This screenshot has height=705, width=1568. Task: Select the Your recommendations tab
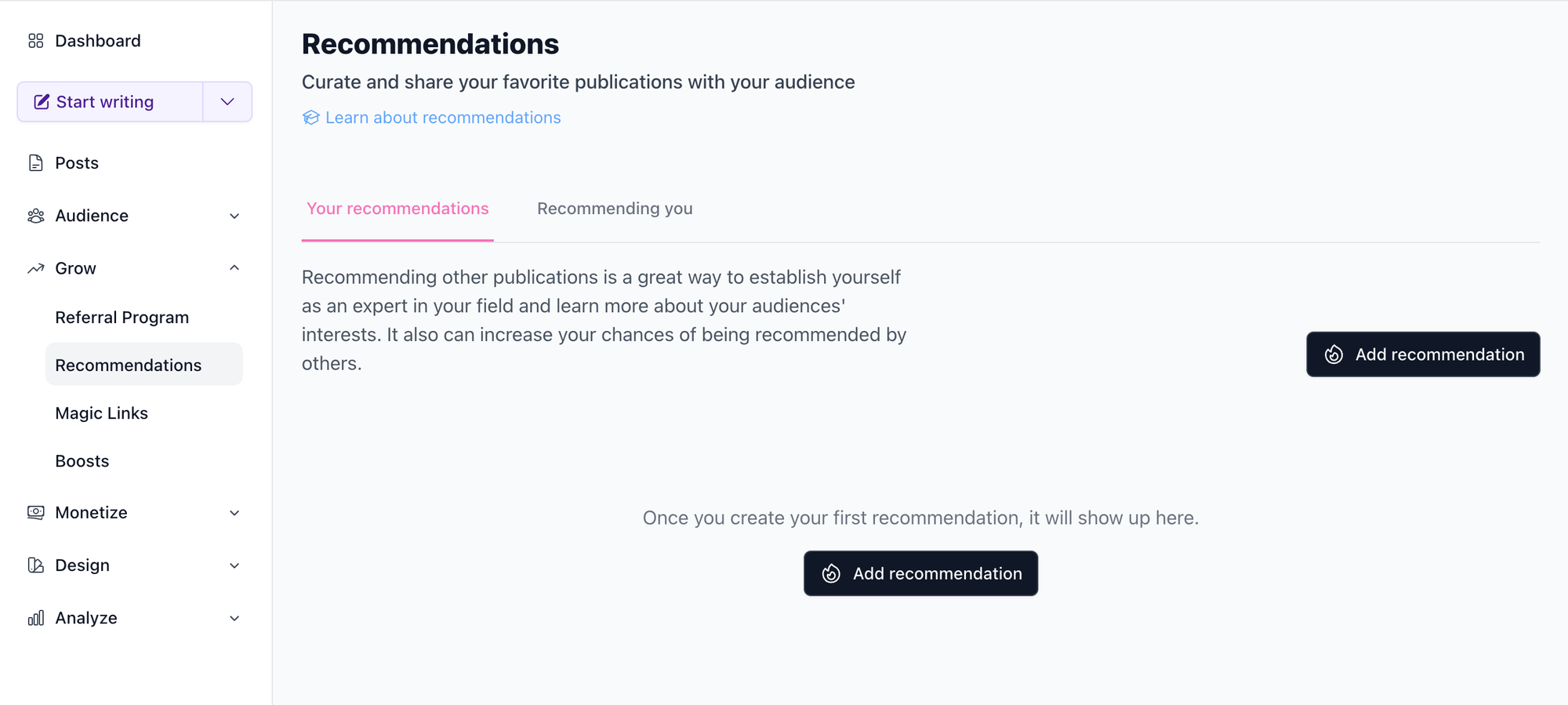click(397, 208)
